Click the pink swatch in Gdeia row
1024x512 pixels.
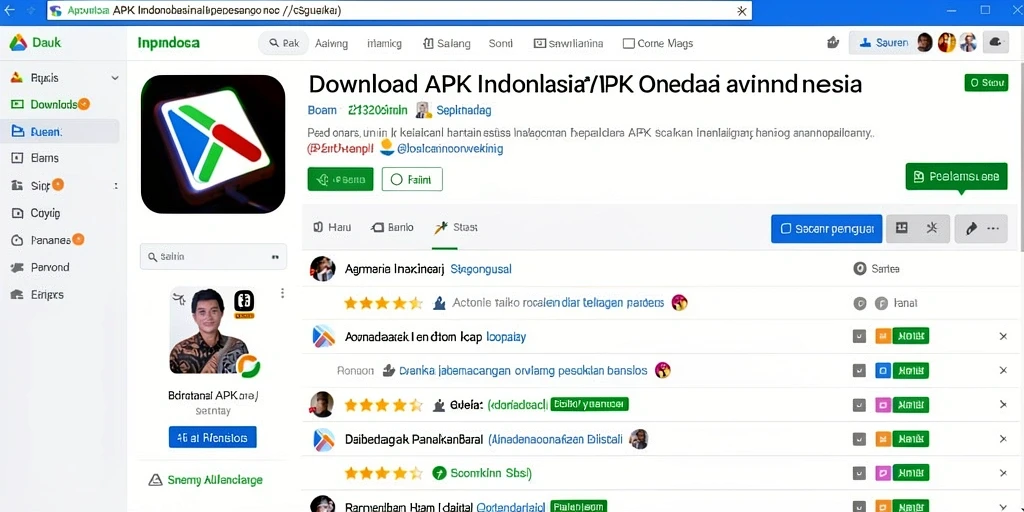pyautogui.click(x=882, y=405)
